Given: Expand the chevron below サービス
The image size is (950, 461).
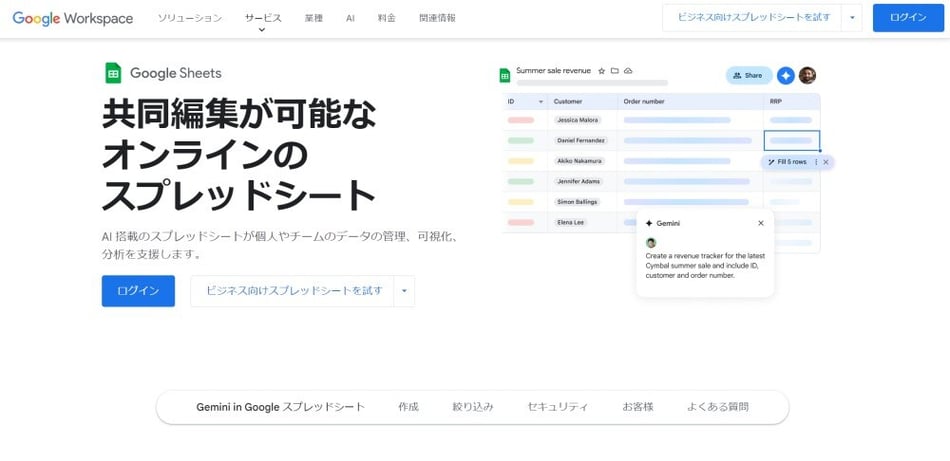Looking at the screenshot, I should tap(262, 30).
